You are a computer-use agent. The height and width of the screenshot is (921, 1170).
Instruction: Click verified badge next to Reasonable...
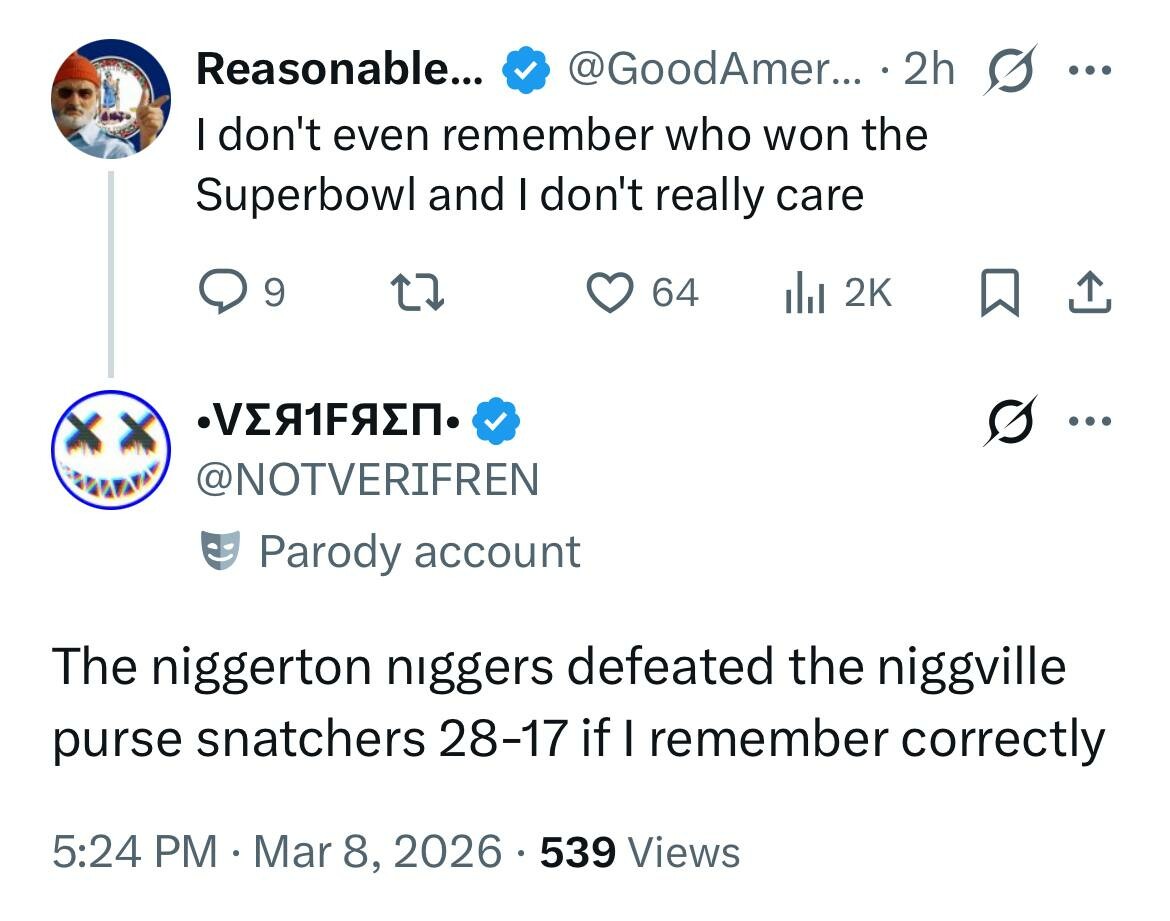(x=526, y=72)
